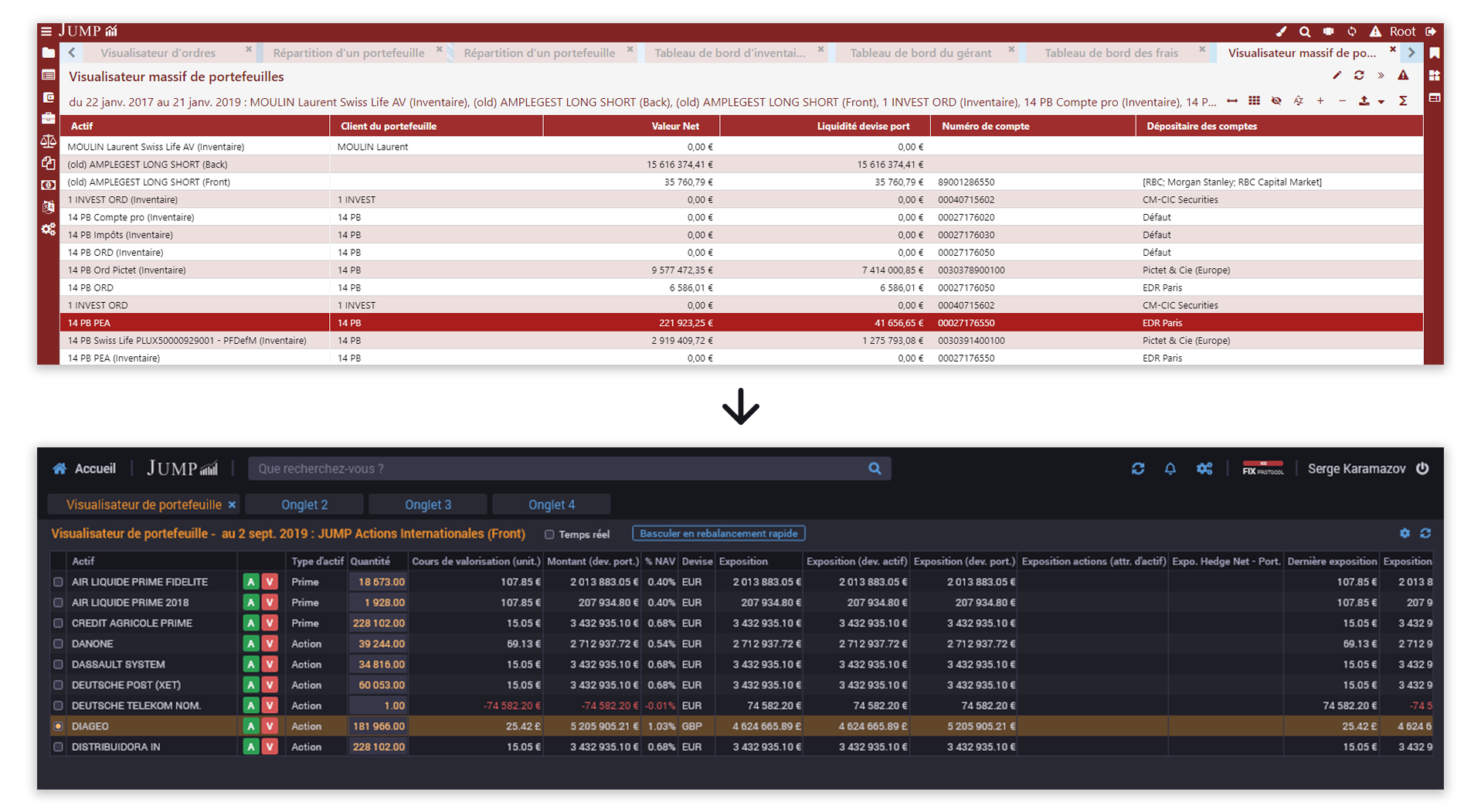Click the bookmark icon in the right red sidebar
Viewport: 1481px width, 812px height.
pos(1435,53)
